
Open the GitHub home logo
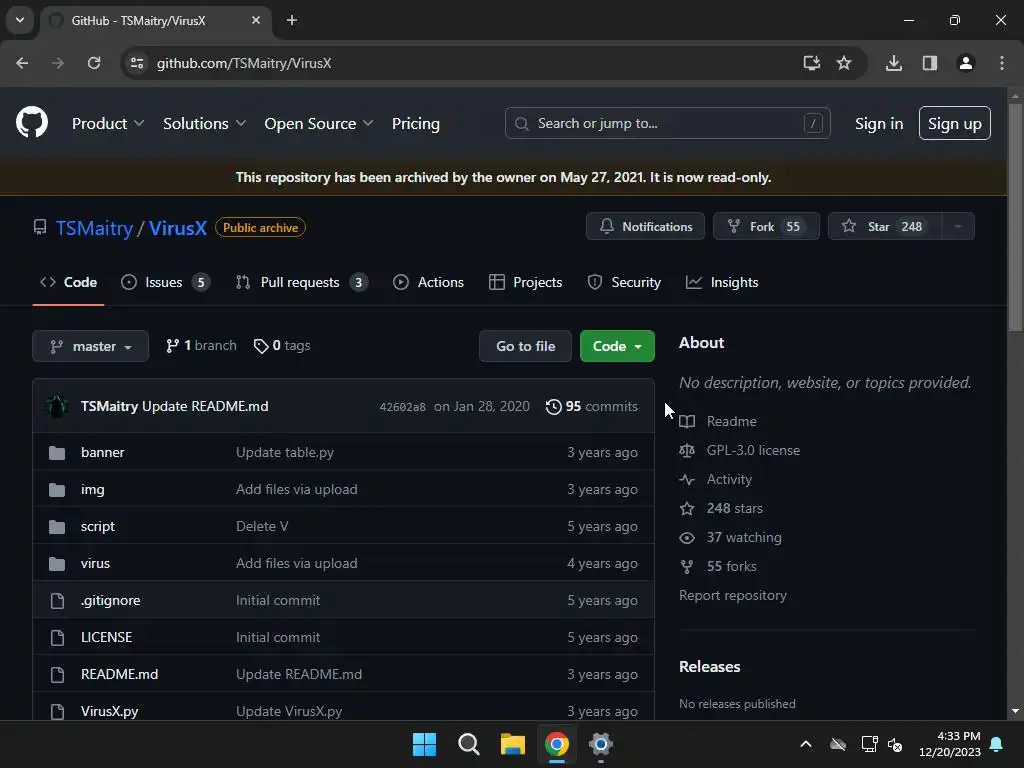pos(32,123)
